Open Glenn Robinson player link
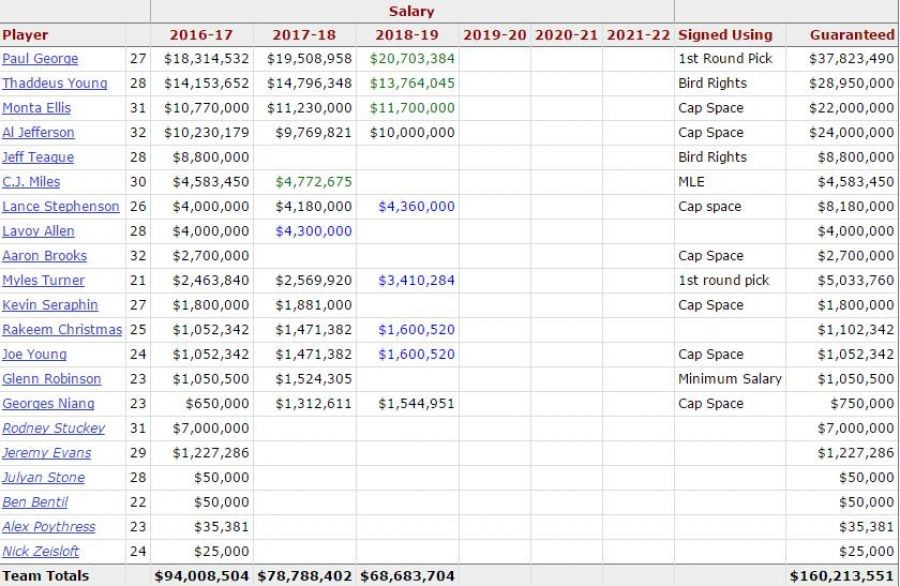Screen dimensions: 900x586 [52, 379]
